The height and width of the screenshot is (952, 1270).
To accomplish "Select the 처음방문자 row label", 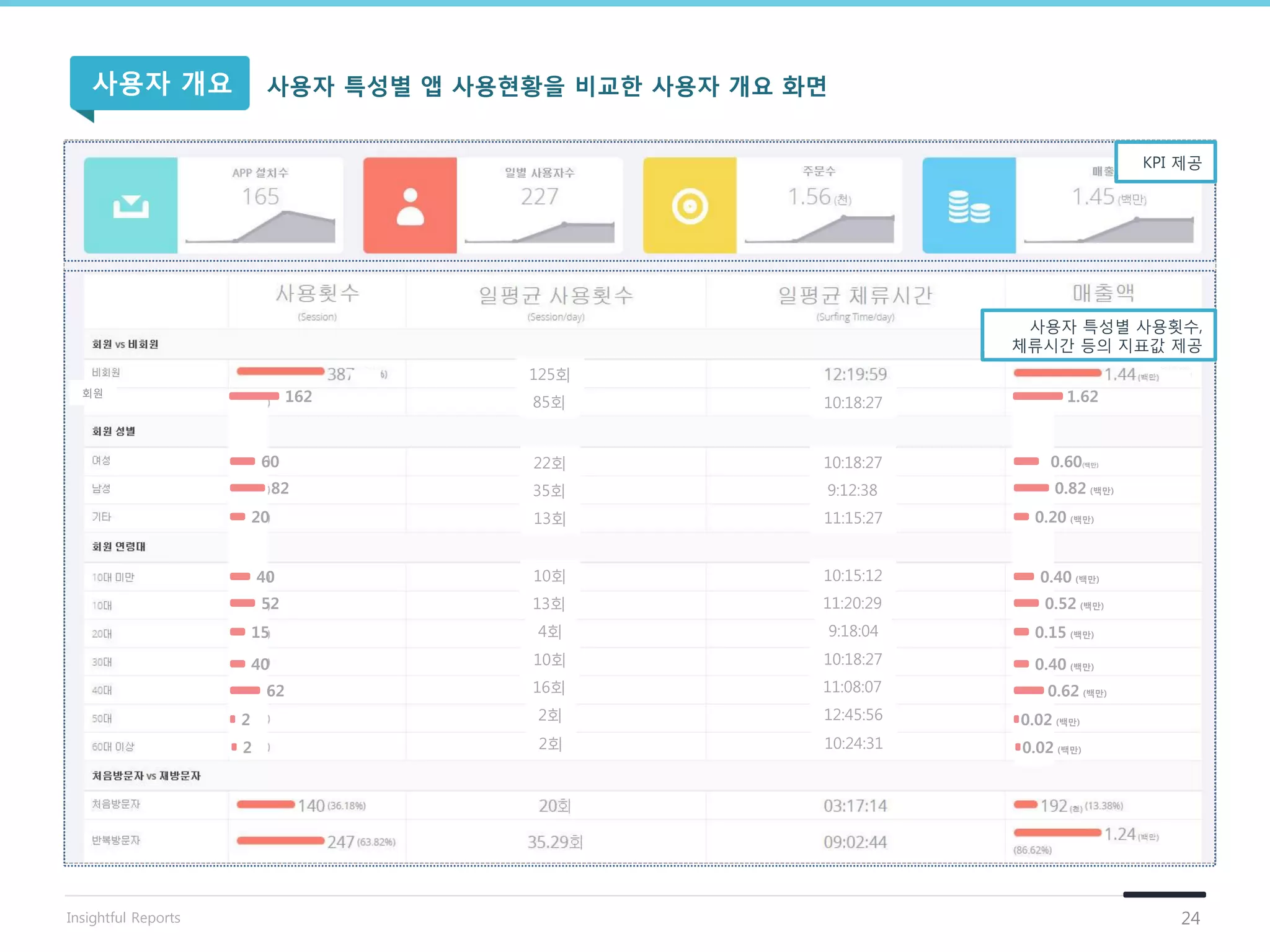I will (x=116, y=804).
